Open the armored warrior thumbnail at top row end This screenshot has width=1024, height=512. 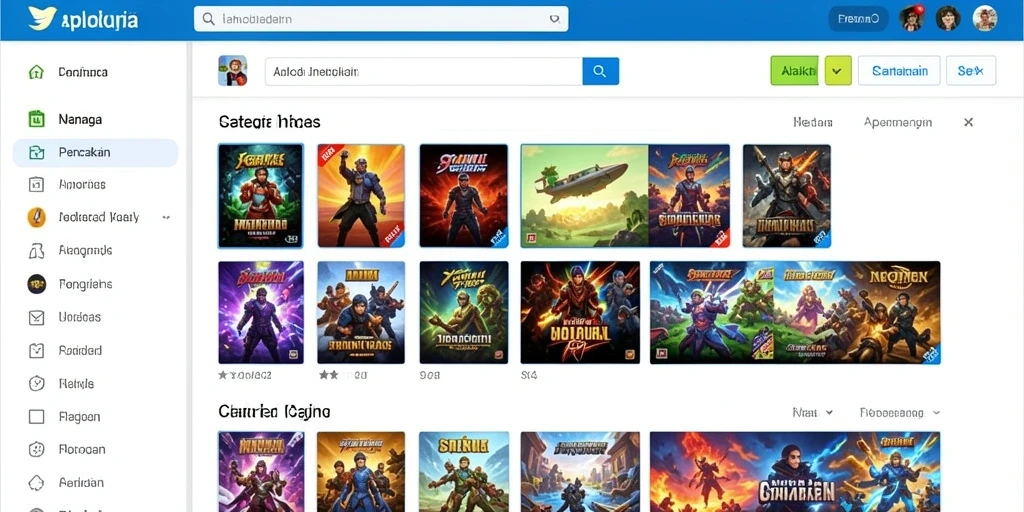(x=787, y=196)
